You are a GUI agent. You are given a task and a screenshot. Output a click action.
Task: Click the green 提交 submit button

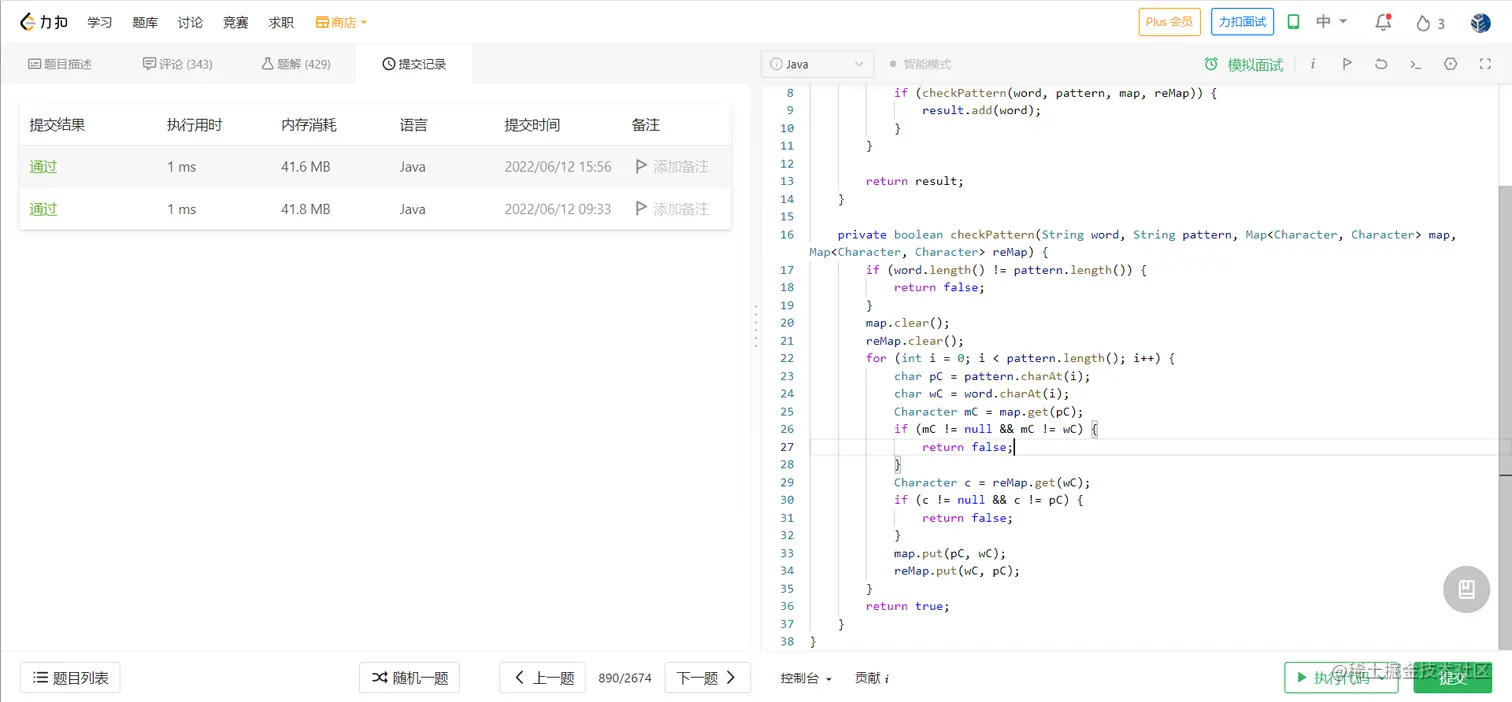(1452, 678)
